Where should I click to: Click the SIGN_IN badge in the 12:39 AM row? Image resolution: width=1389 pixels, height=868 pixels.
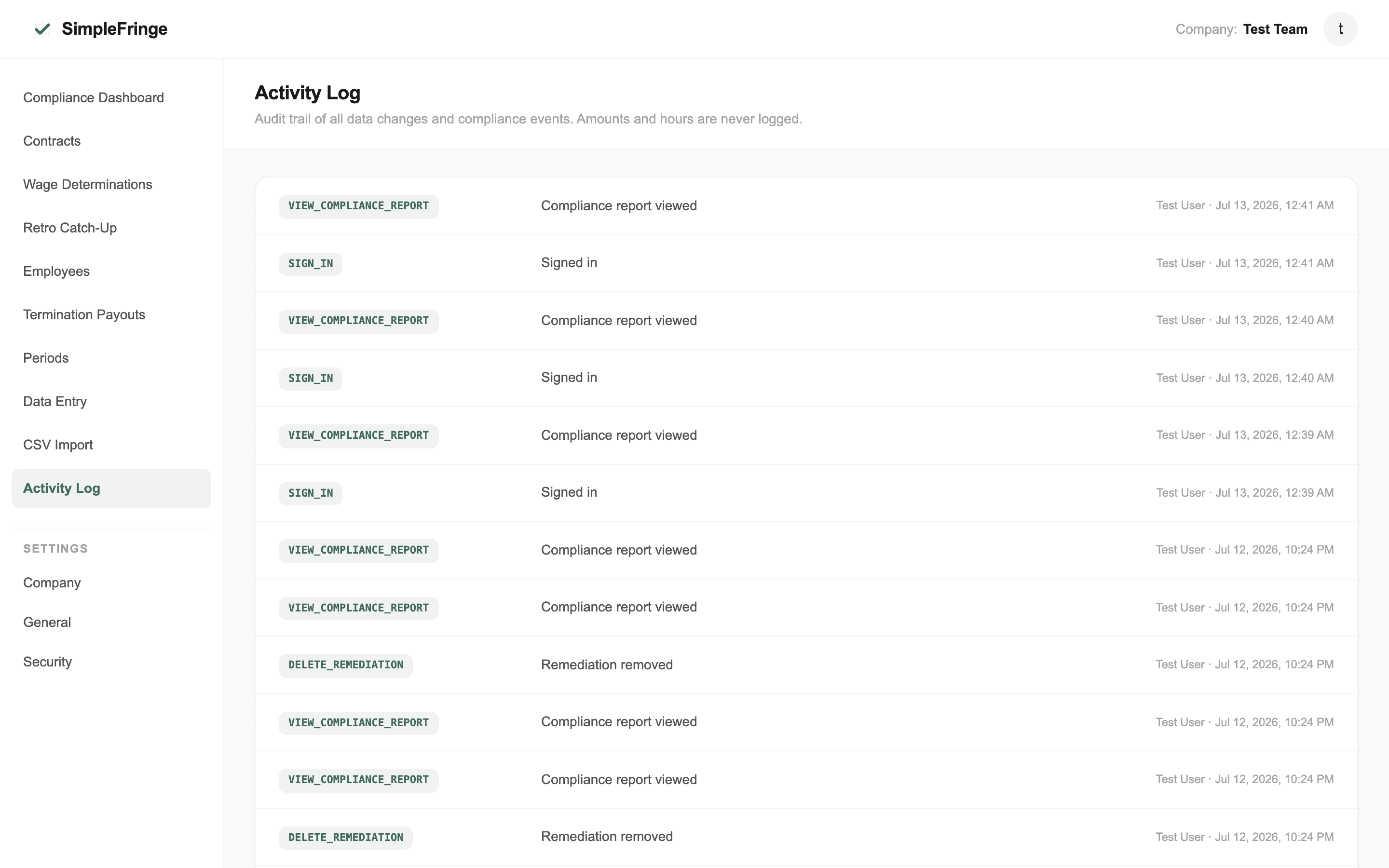tap(311, 493)
